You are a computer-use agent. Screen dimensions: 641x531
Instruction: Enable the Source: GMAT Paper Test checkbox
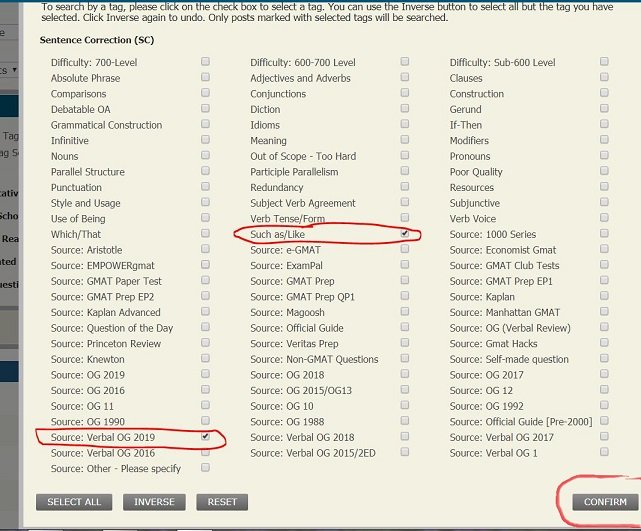[x=205, y=280]
